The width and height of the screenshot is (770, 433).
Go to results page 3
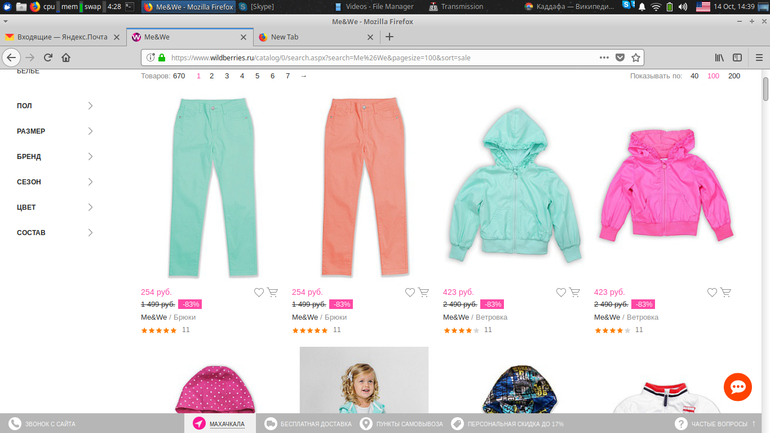click(x=227, y=76)
